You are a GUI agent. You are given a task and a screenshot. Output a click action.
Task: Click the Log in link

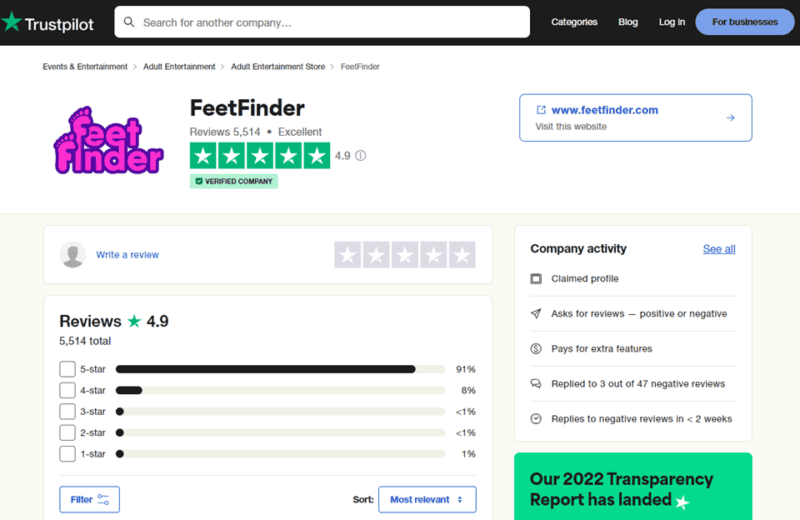coord(672,22)
